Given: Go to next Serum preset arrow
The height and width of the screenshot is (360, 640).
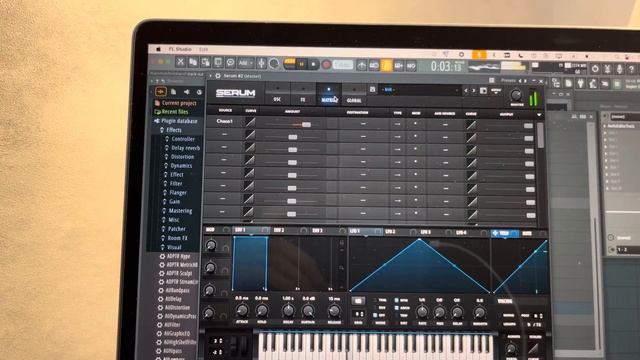Looking at the screenshot, I should pyautogui.click(x=474, y=91).
